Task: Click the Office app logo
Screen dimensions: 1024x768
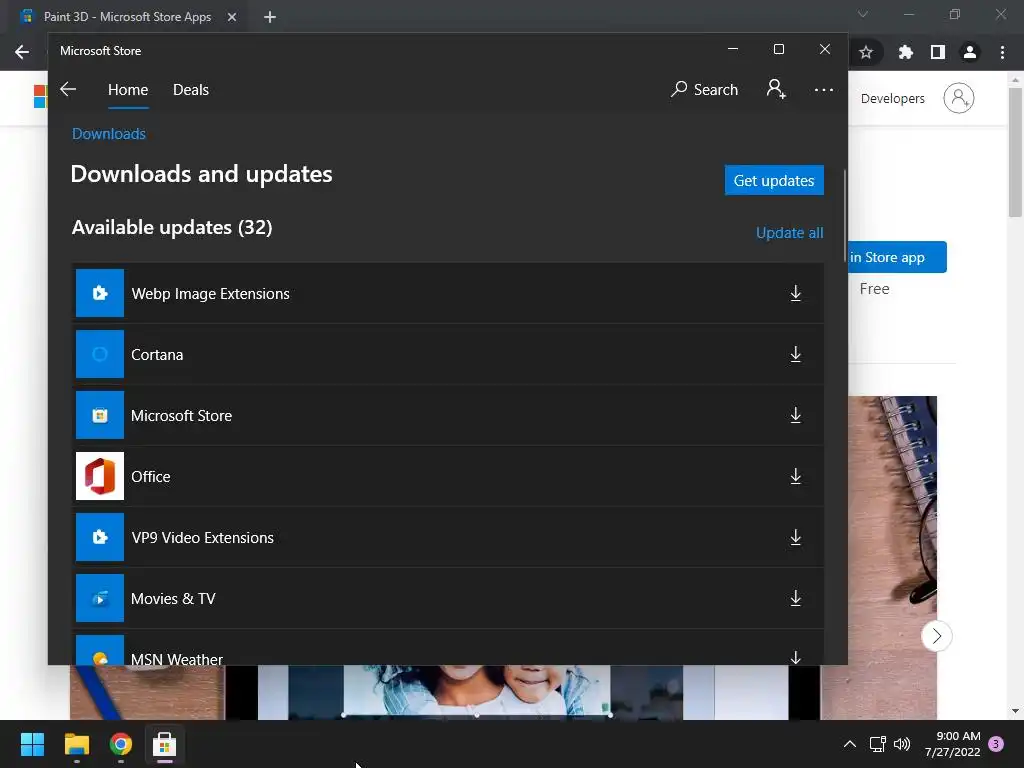Action: (100, 476)
